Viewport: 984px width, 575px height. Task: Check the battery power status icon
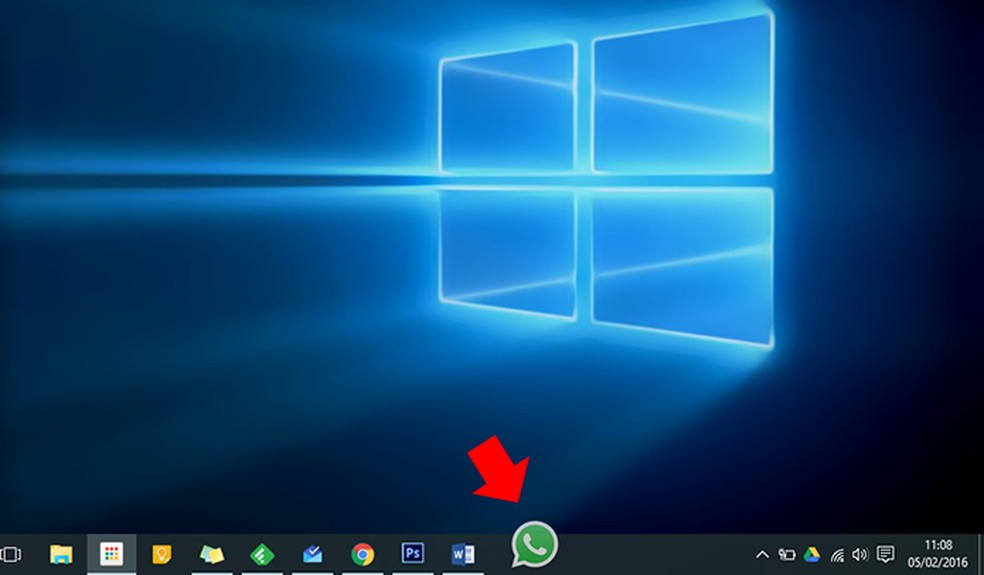coord(786,555)
